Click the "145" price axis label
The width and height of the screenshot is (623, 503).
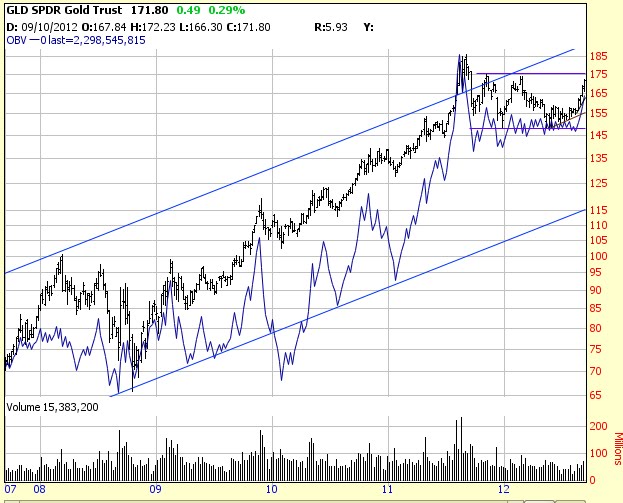point(598,135)
